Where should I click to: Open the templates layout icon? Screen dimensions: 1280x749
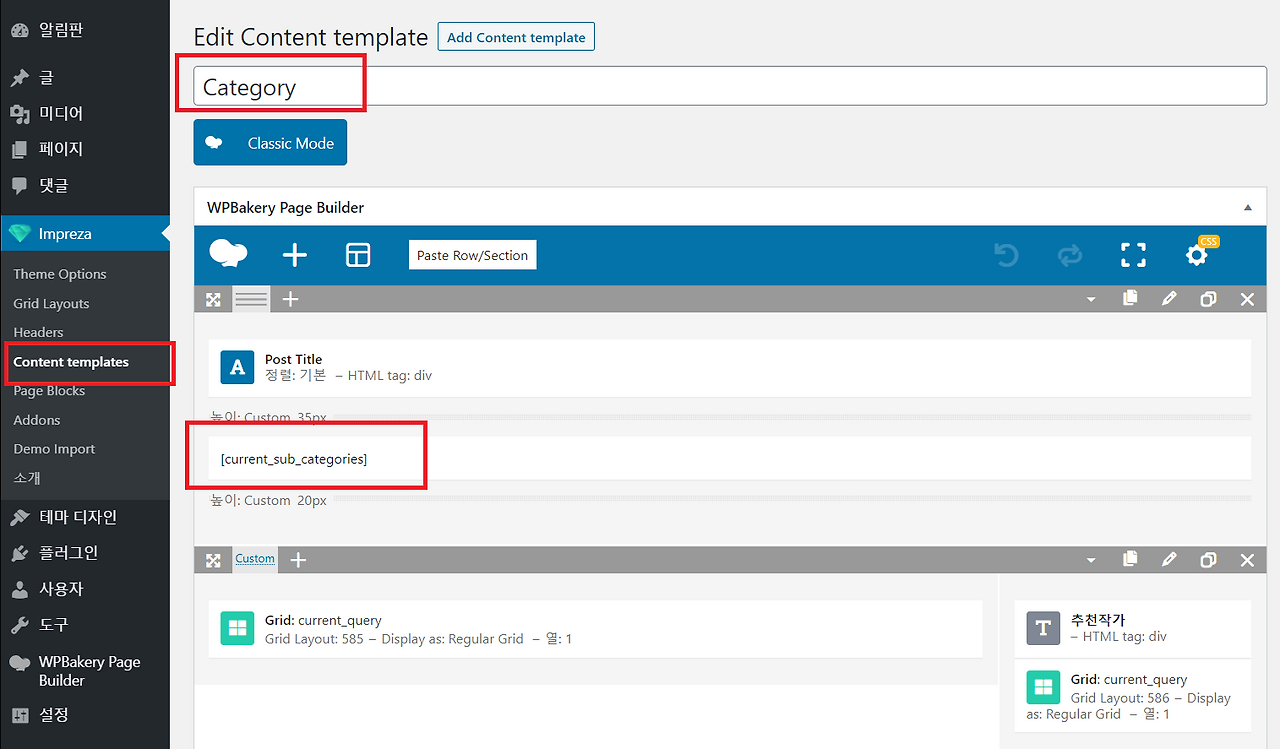[358, 255]
